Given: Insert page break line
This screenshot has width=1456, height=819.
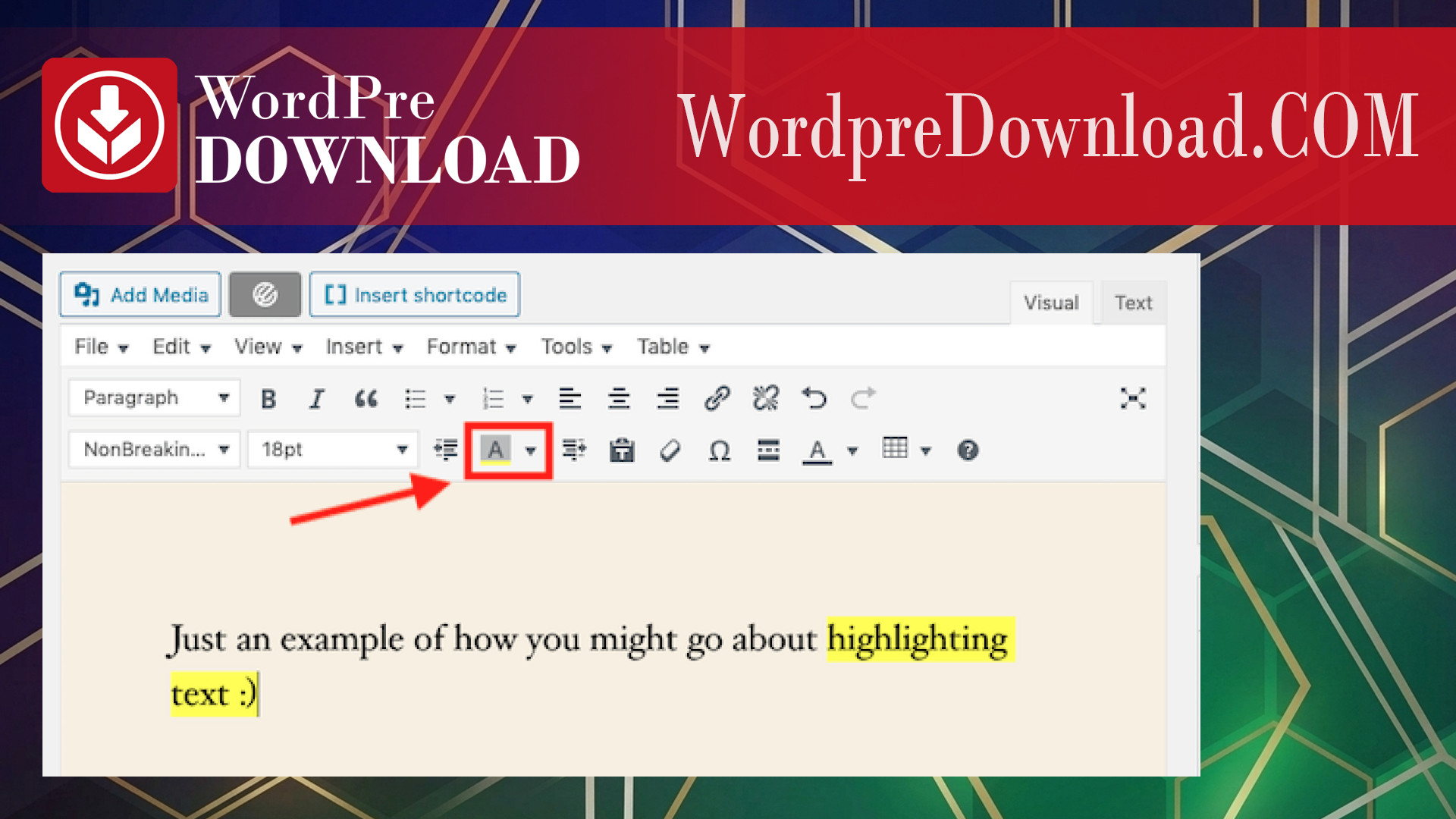Looking at the screenshot, I should [x=768, y=450].
